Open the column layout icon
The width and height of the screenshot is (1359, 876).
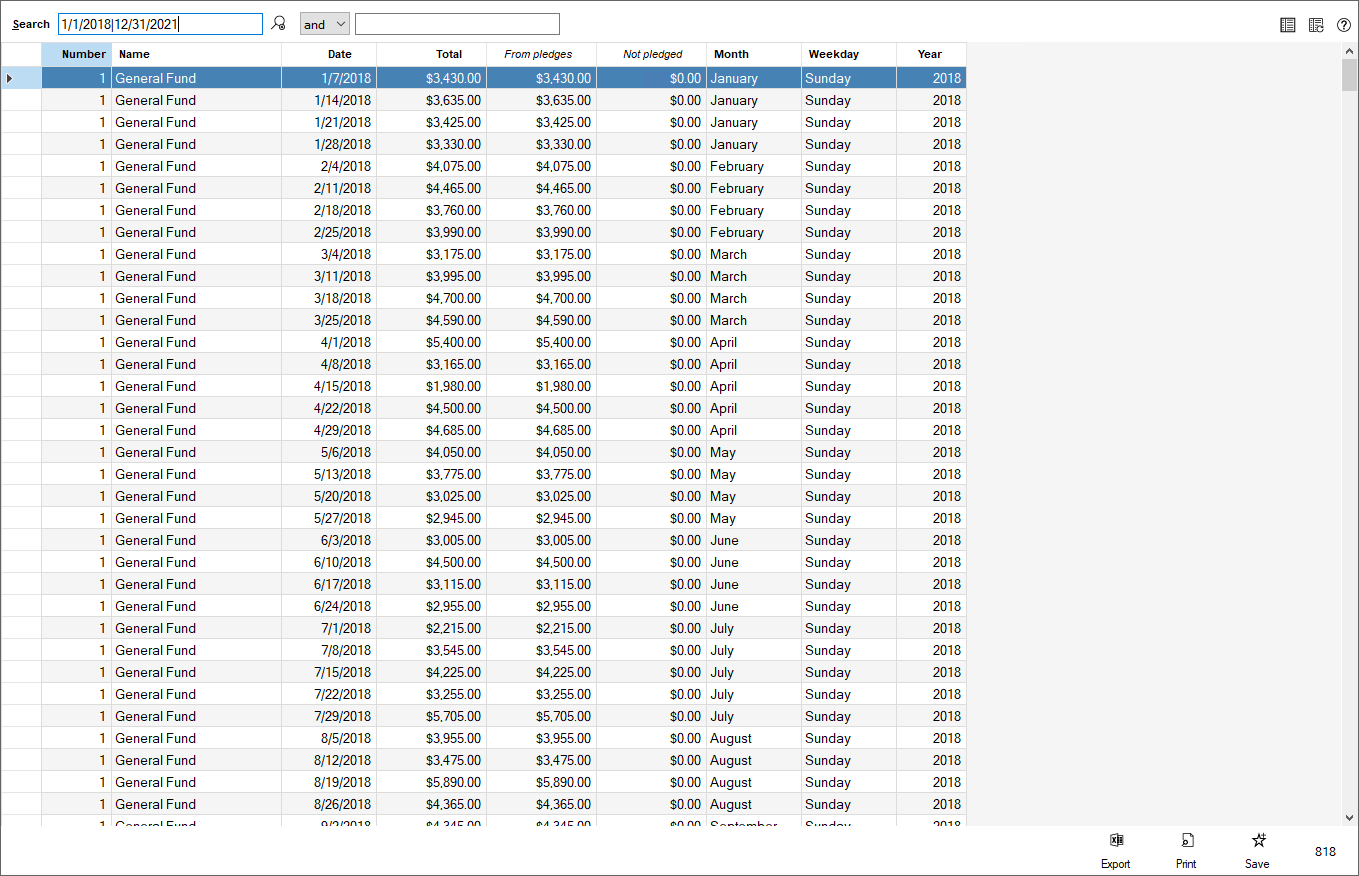[1288, 25]
